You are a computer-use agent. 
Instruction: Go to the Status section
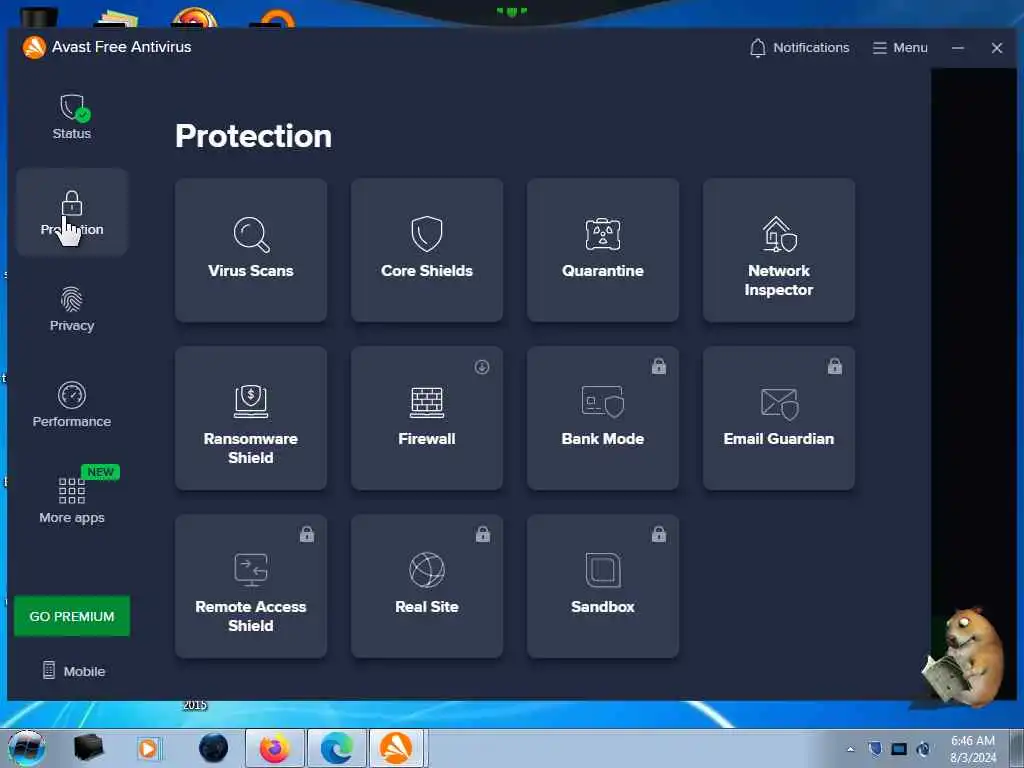72,118
